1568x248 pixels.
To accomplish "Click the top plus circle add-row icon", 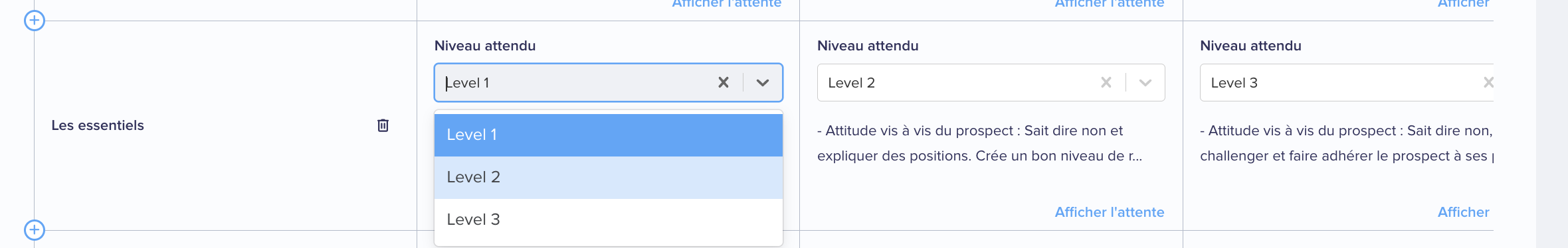I will (x=35, y=21).
